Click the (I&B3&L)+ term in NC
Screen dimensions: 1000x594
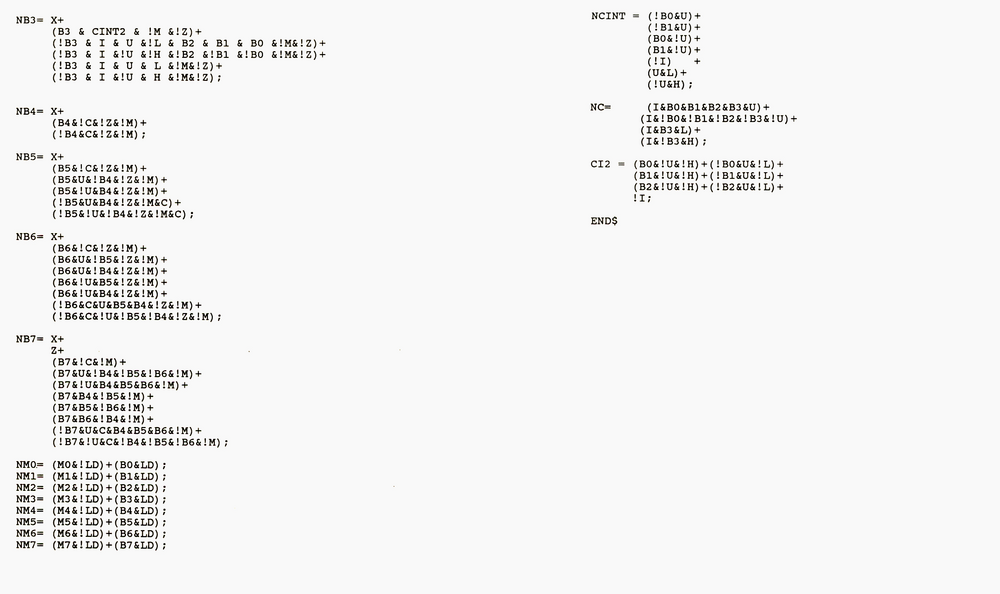[671, 130]
